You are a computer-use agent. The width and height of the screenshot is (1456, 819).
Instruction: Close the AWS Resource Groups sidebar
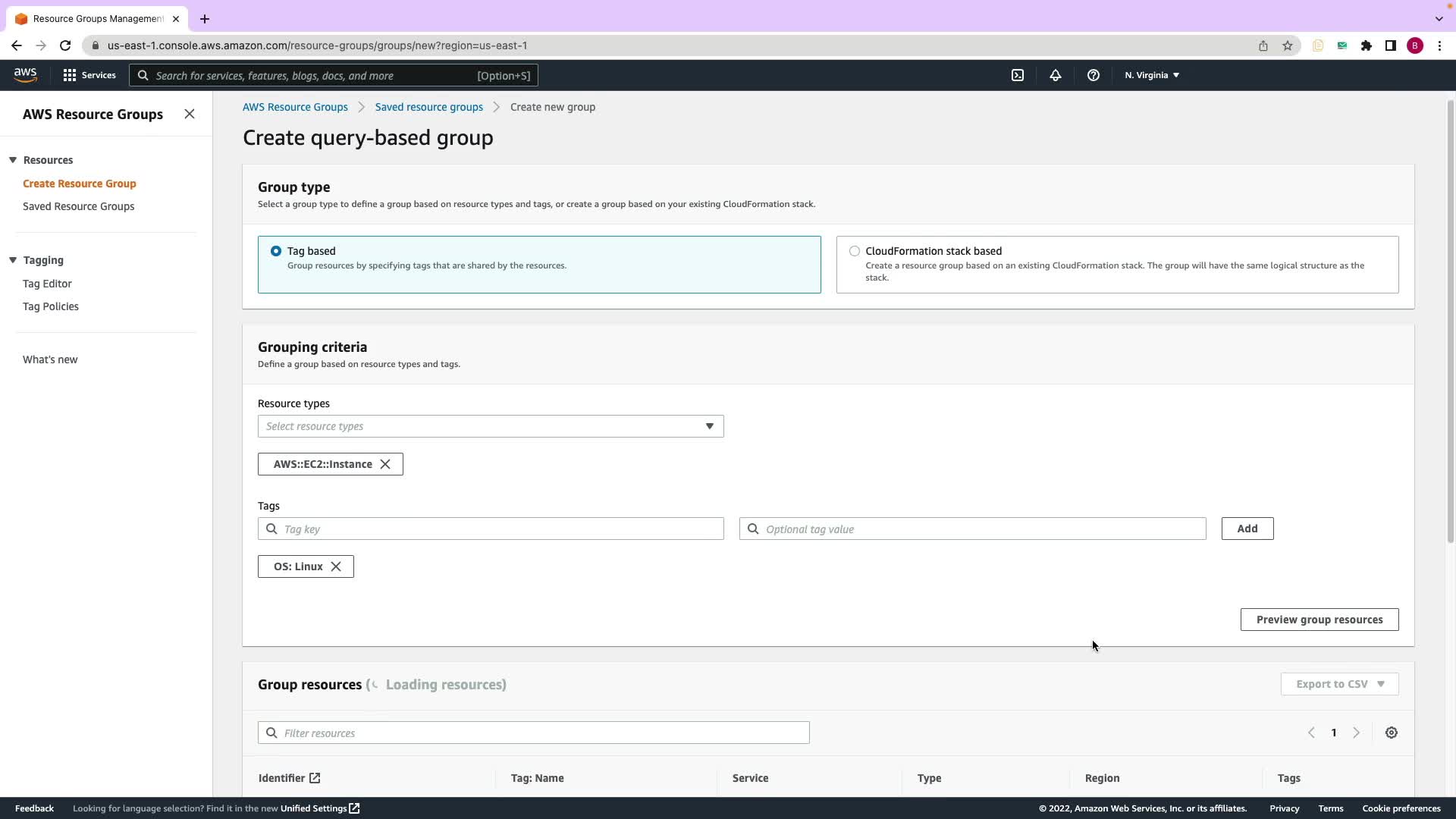tap(190, 114)
